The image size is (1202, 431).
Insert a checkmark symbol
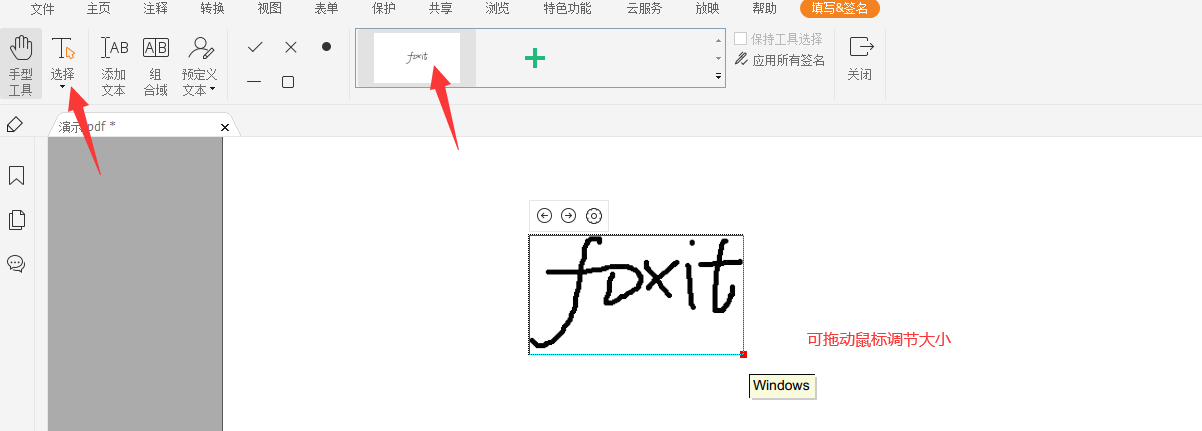pos(255,47)
